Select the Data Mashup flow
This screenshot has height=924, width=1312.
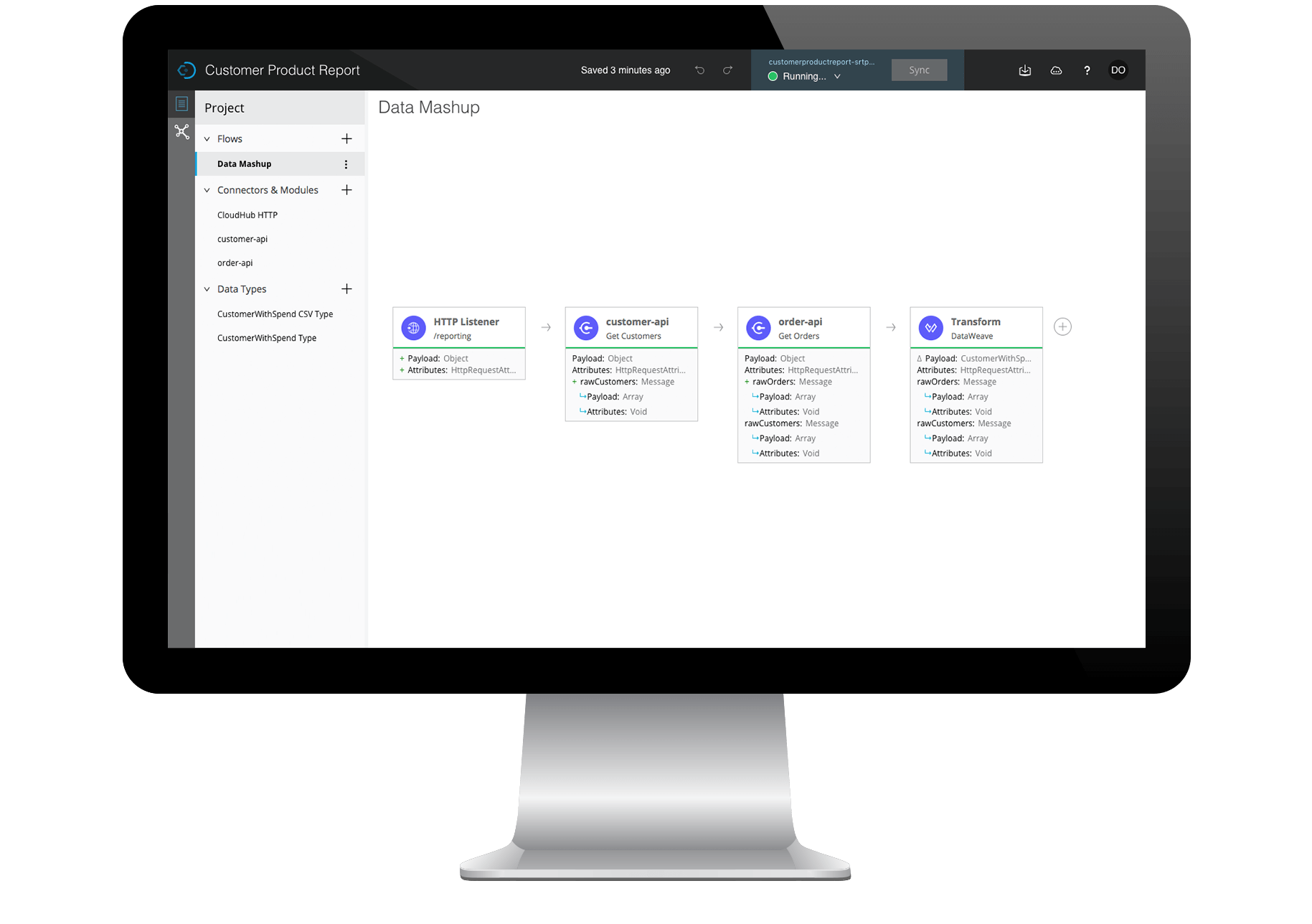coord(280,164)
